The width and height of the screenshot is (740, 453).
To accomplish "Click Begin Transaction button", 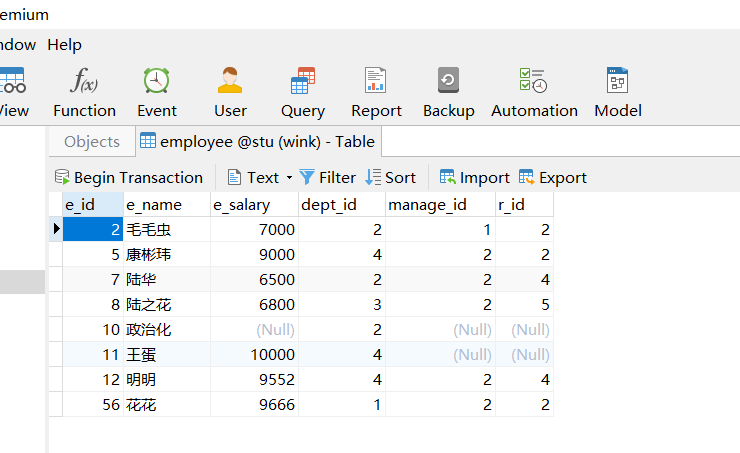I will [x=129, y=177].
